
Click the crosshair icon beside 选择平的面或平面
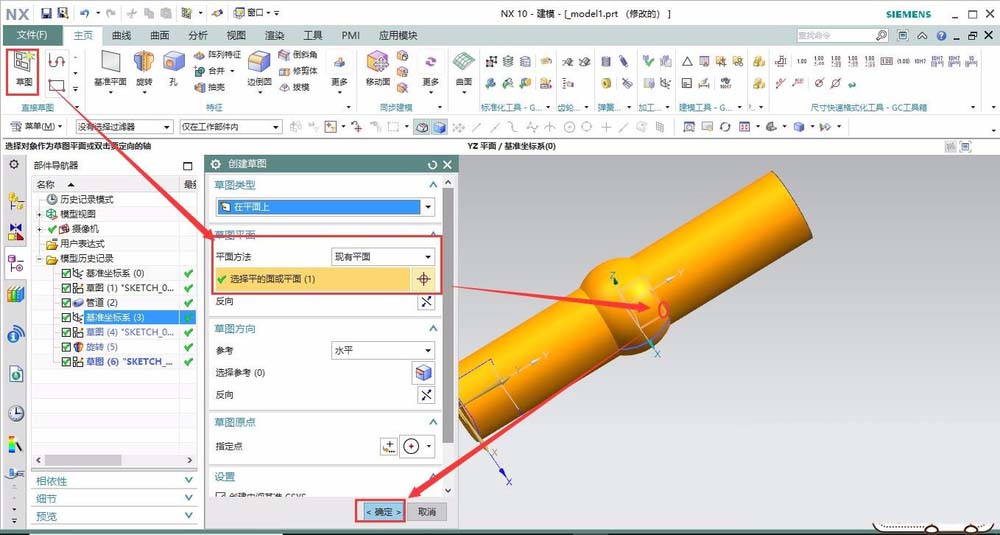[423, 279]
